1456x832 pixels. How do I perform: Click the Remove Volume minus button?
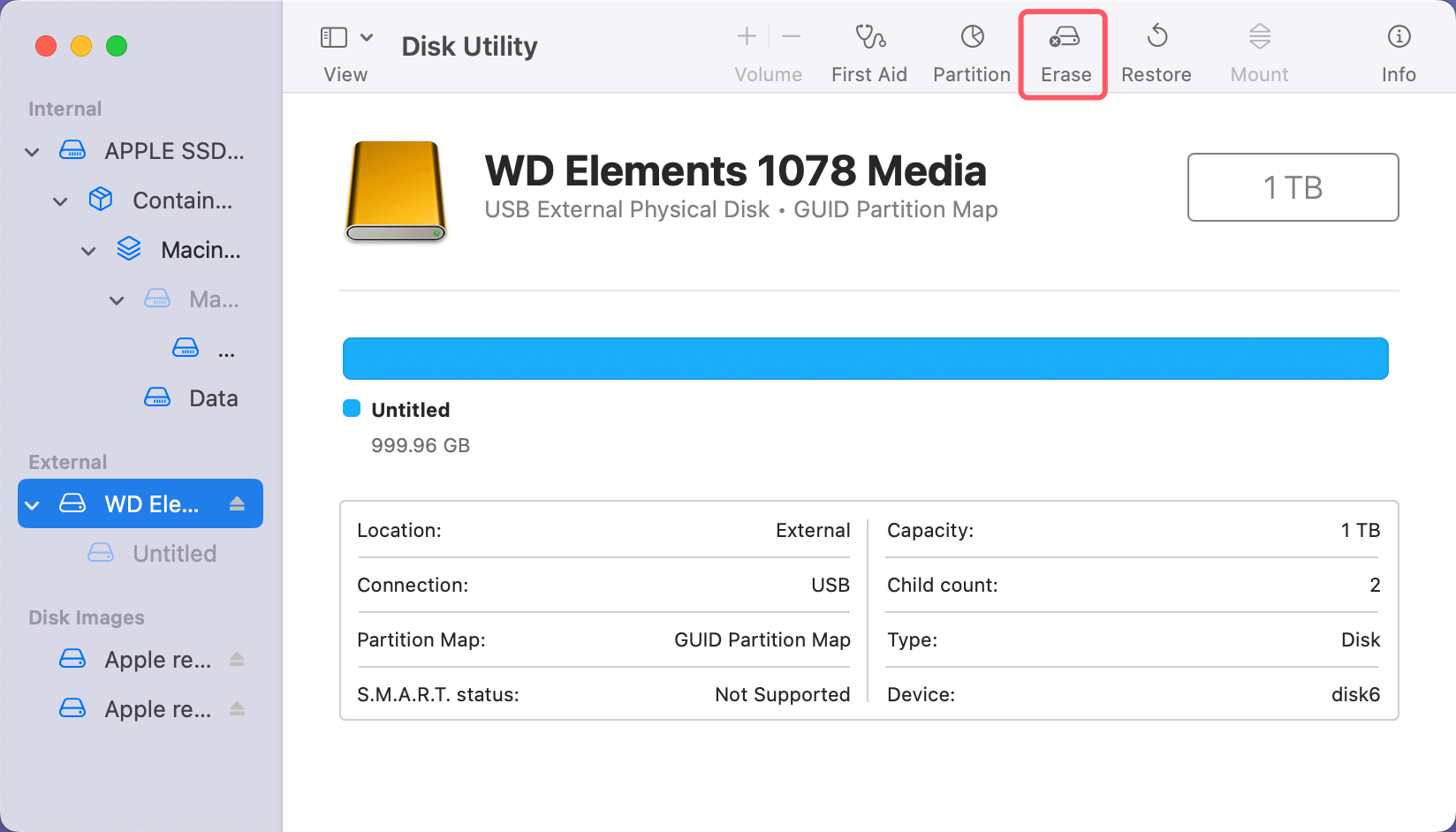(791, 37)
